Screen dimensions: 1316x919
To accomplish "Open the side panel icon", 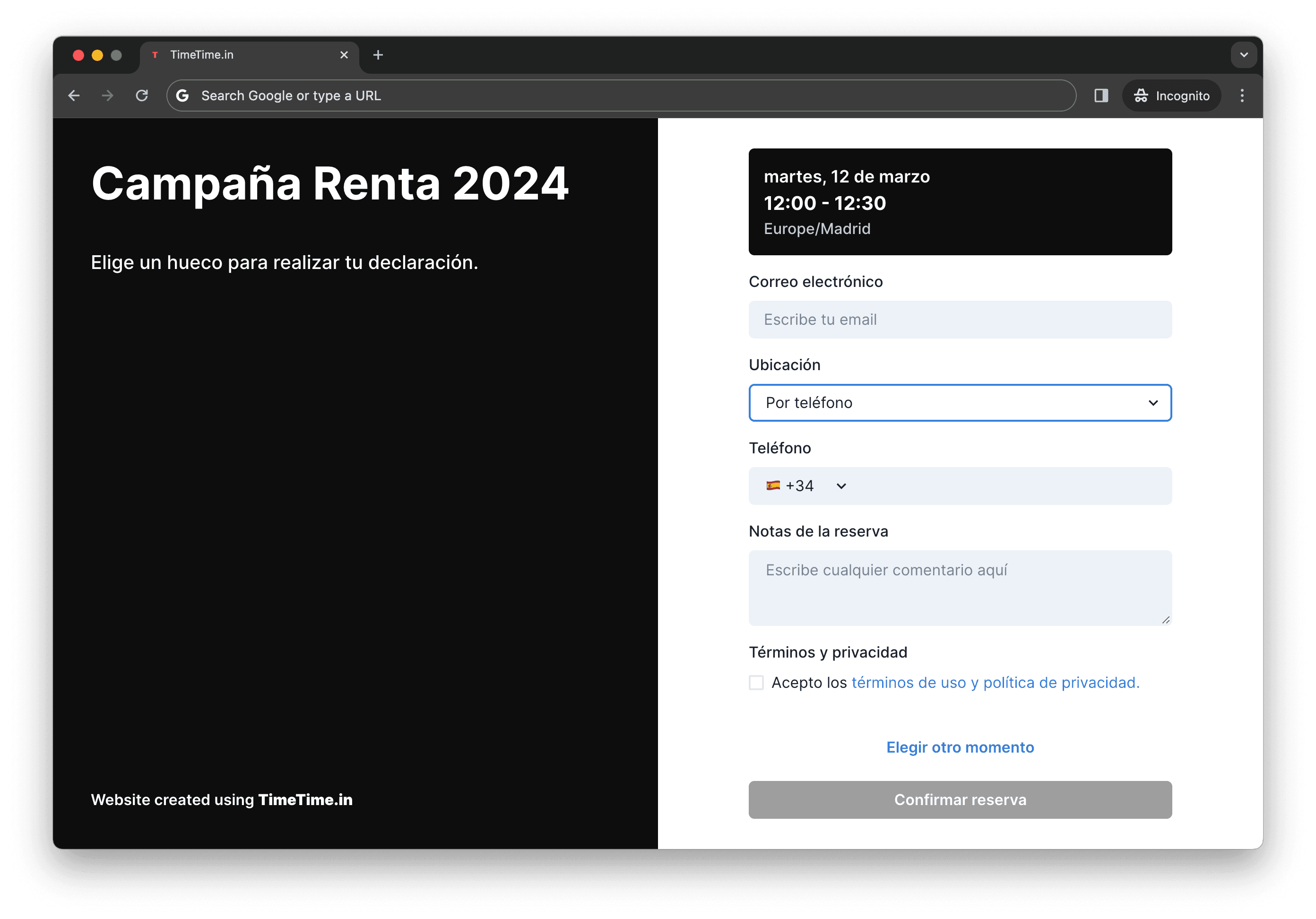I will click(1101, 96).
